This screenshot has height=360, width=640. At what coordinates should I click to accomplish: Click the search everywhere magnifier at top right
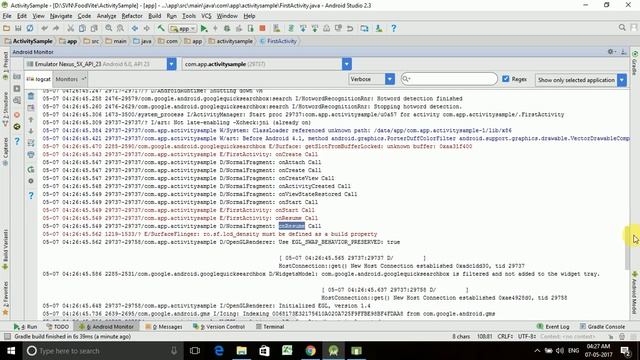(x=622, y=27)
